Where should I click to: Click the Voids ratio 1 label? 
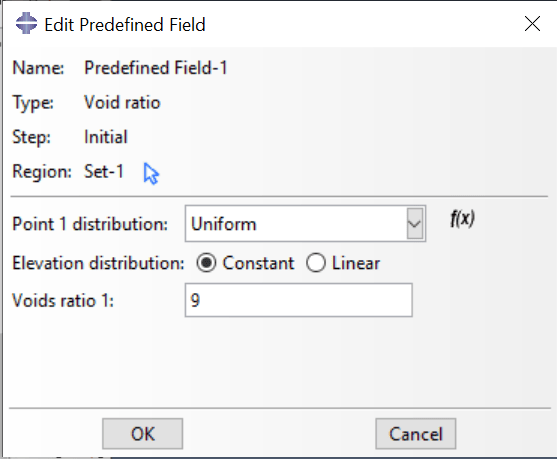[x=63, y=301]
